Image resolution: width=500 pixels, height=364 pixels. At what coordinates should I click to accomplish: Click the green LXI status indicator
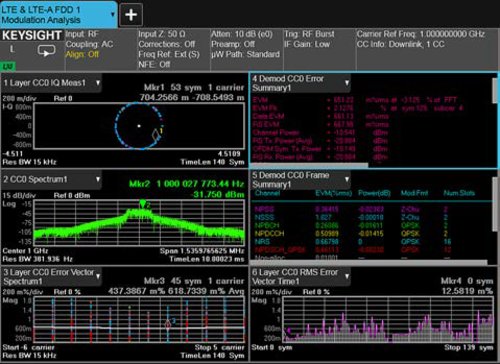click(x=8, y=66)
